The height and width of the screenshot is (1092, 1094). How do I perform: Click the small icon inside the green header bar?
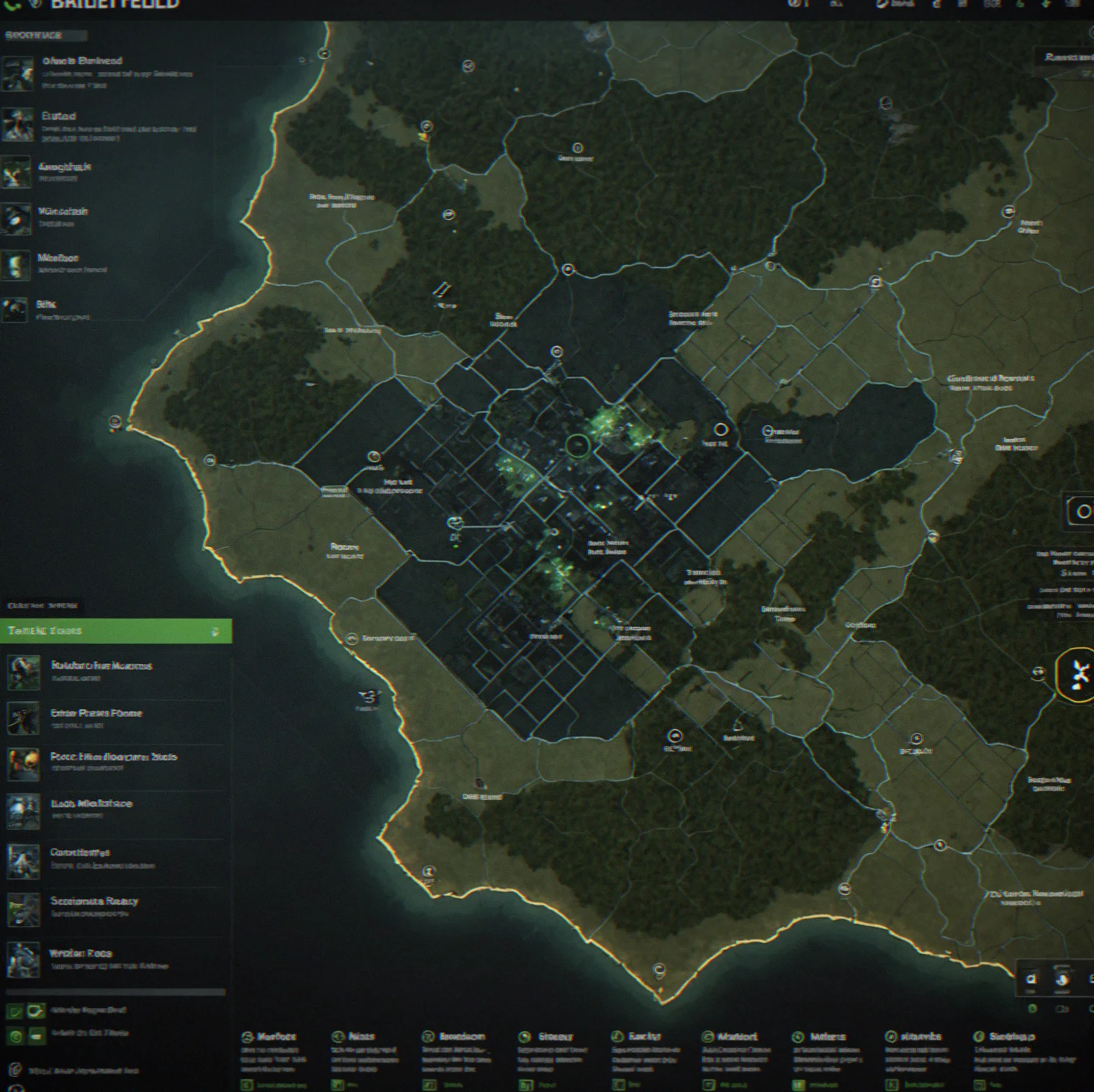pos(214,631)
